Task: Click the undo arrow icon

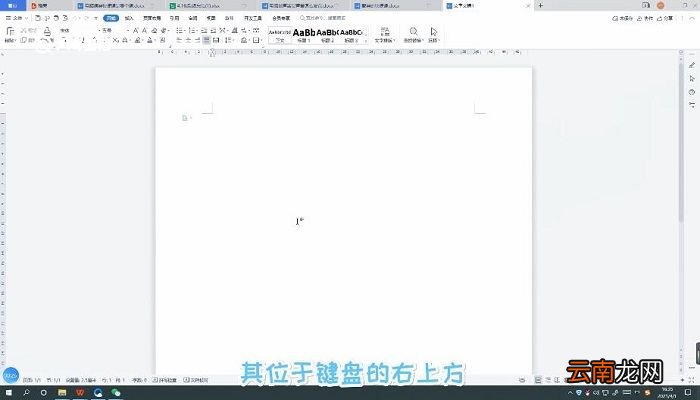Action: point(76,18)
